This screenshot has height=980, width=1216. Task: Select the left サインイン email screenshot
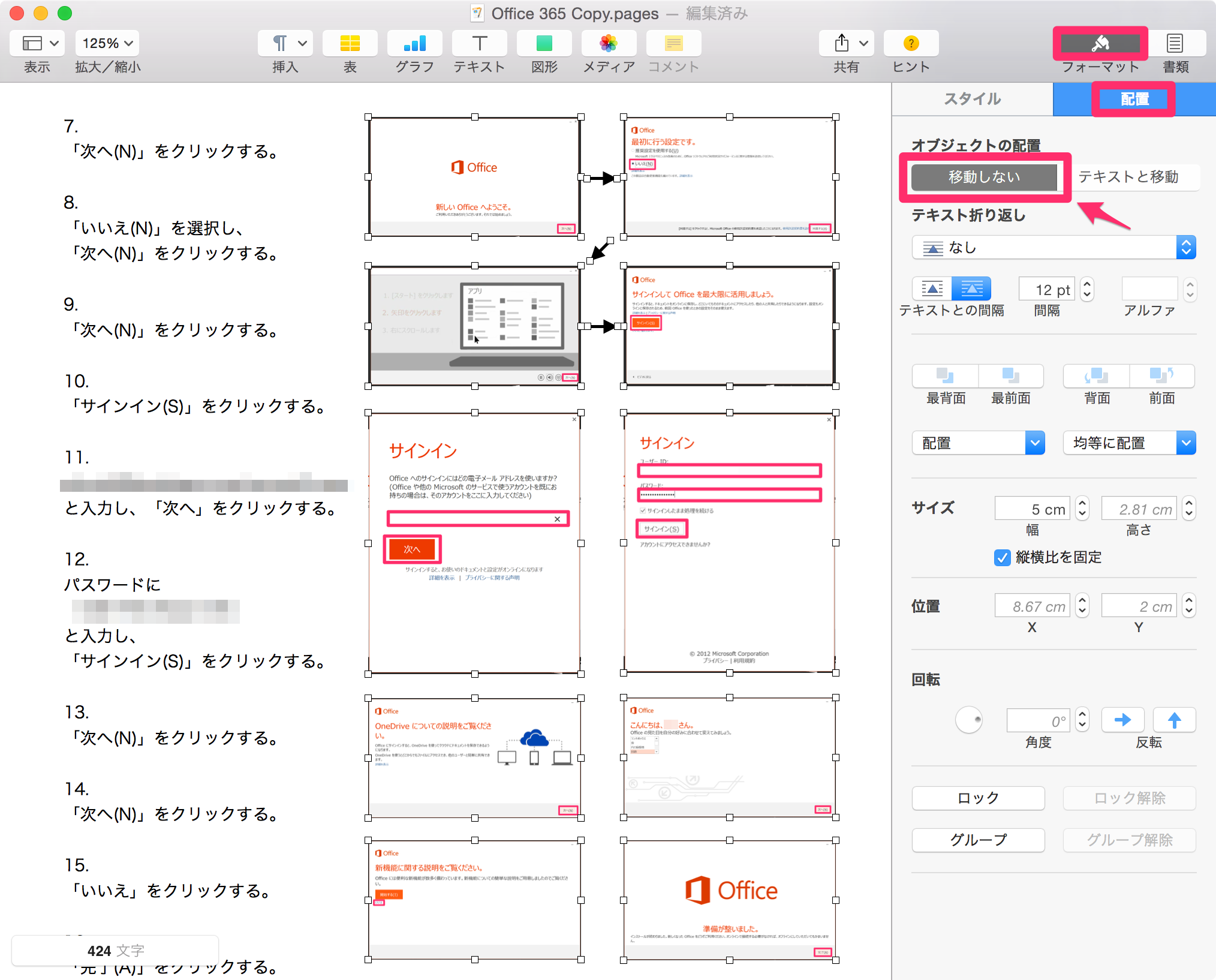[x=474, y=543]
